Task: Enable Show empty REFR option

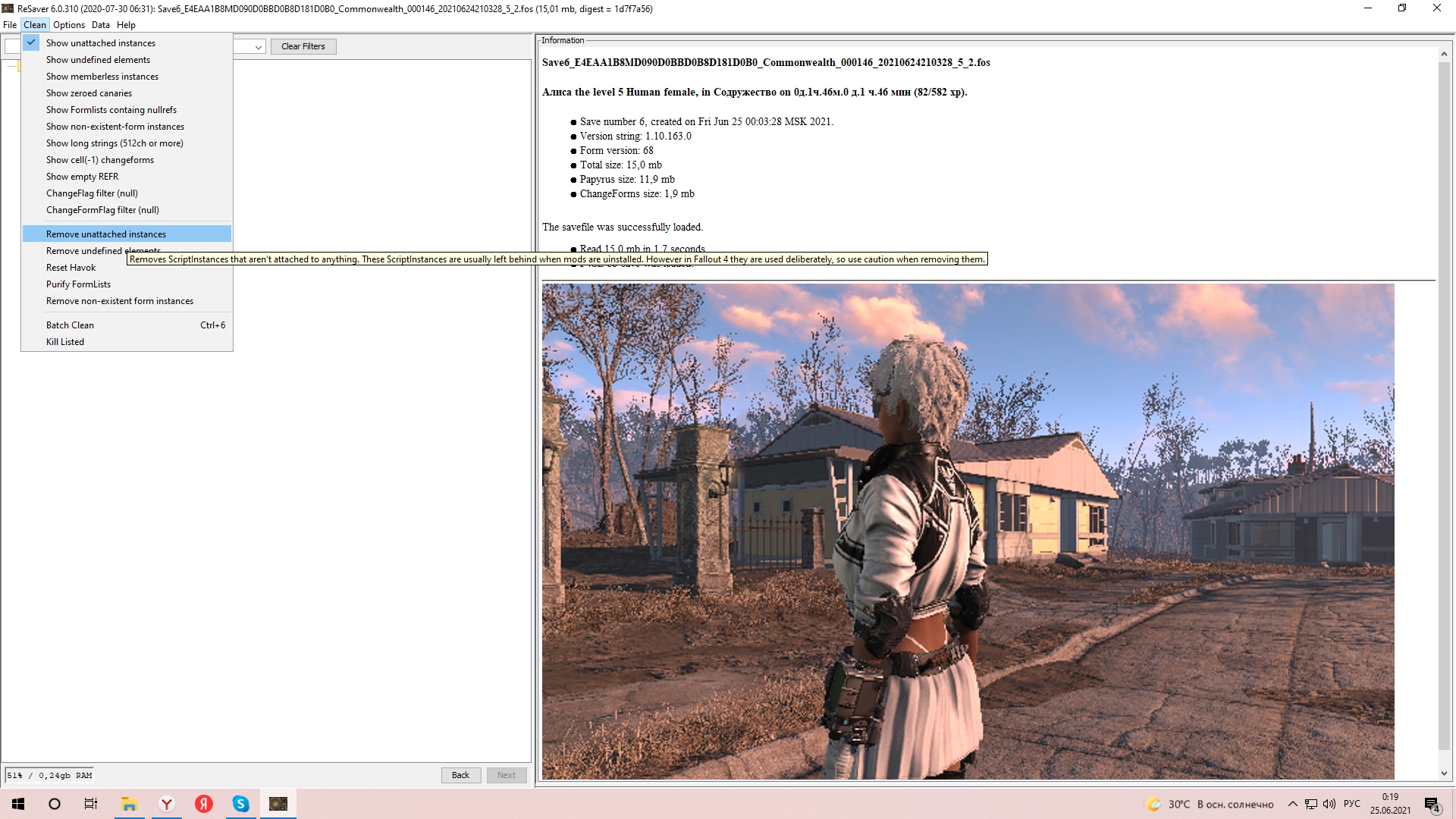Action: pyautogui.click(x=82, y=177)
